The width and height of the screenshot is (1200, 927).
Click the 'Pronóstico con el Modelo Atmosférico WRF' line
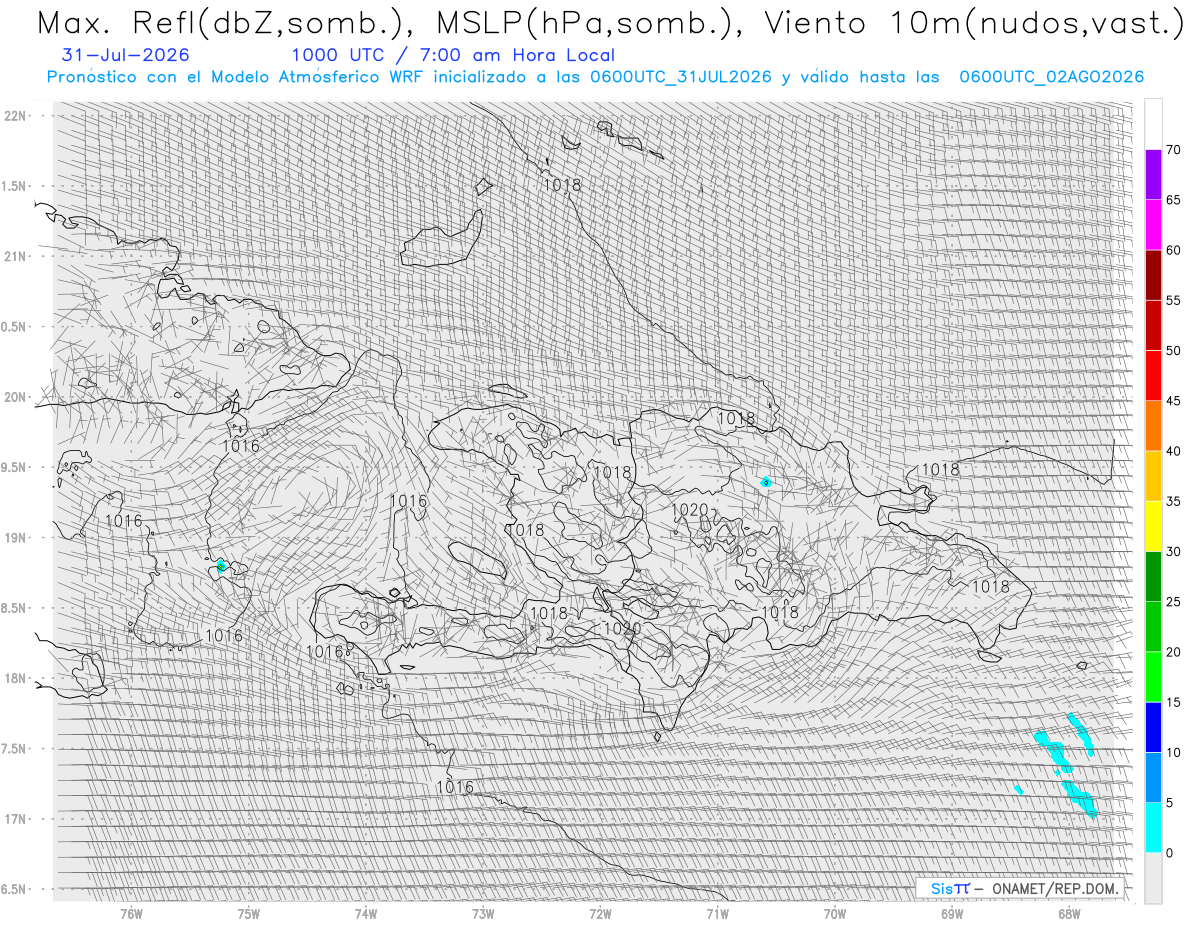pos(595,77)
